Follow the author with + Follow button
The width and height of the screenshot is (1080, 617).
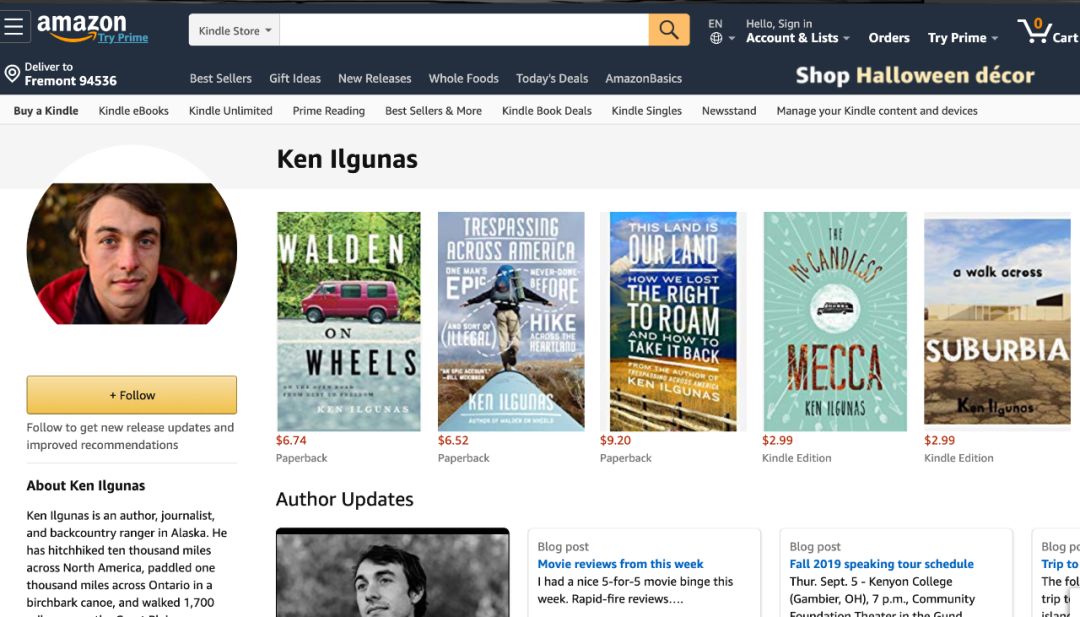tap(132, 395)
